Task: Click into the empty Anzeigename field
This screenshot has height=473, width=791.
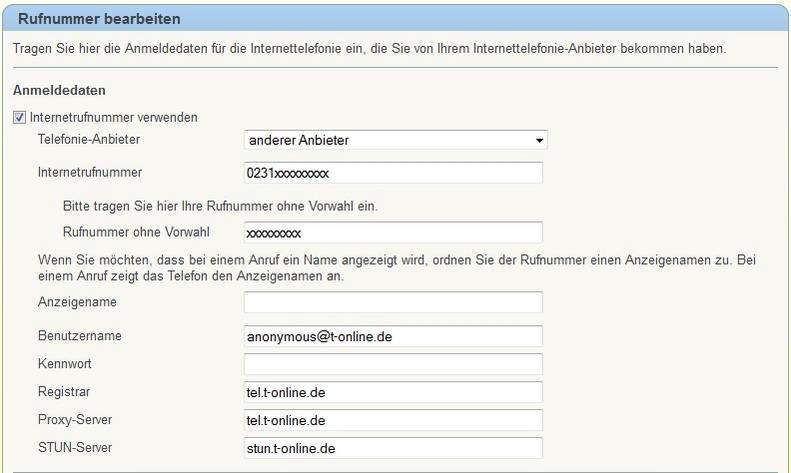Action: point(393,302)
